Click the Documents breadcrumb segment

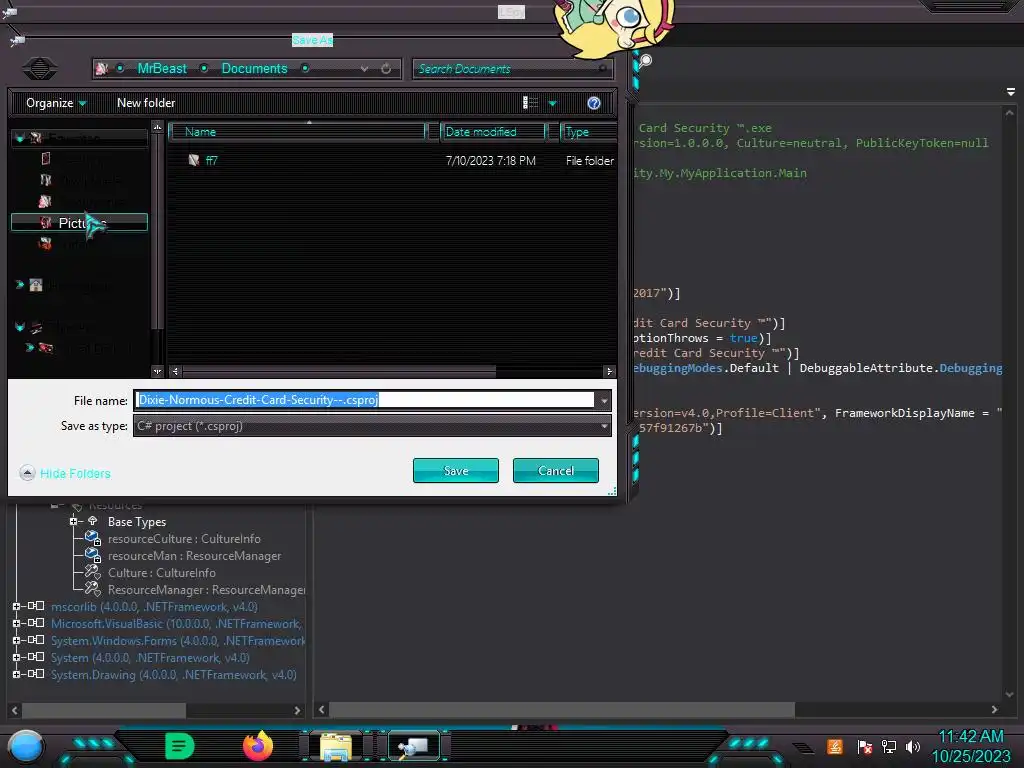click(x=254, y=69)
